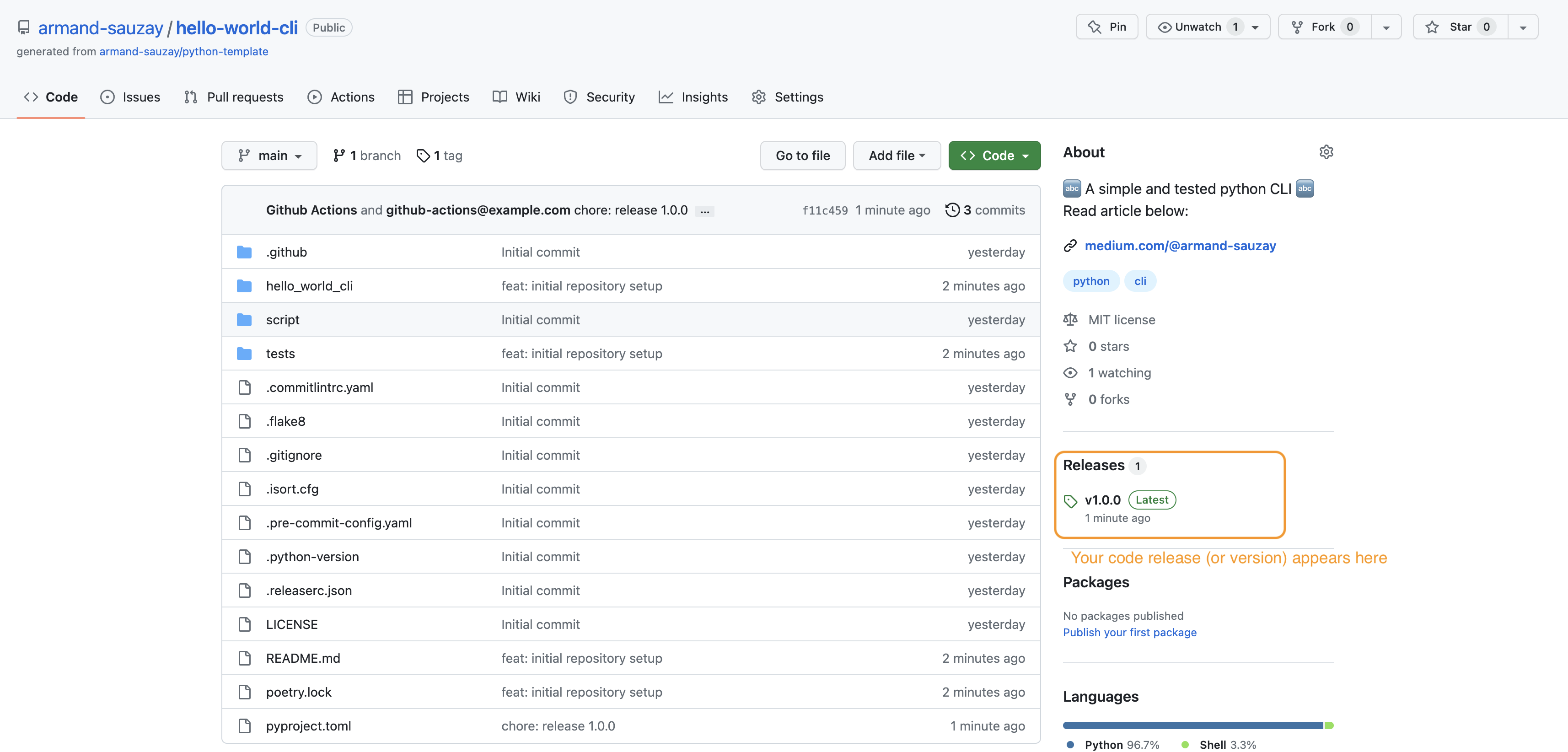The width and height of the screenshot is (1568, 752).
Task: Click the Go to file button
Action: coord(802,156)
